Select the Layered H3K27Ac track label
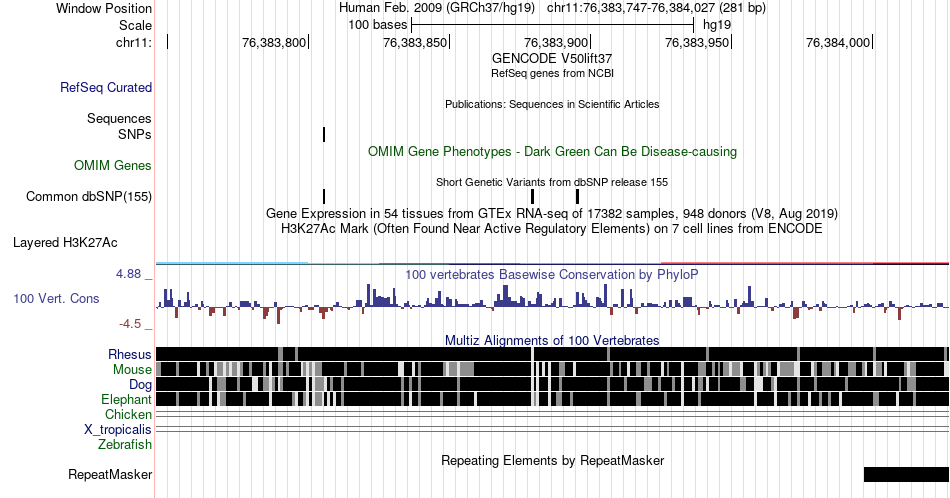Screen dimensions: 950x498 65,242
